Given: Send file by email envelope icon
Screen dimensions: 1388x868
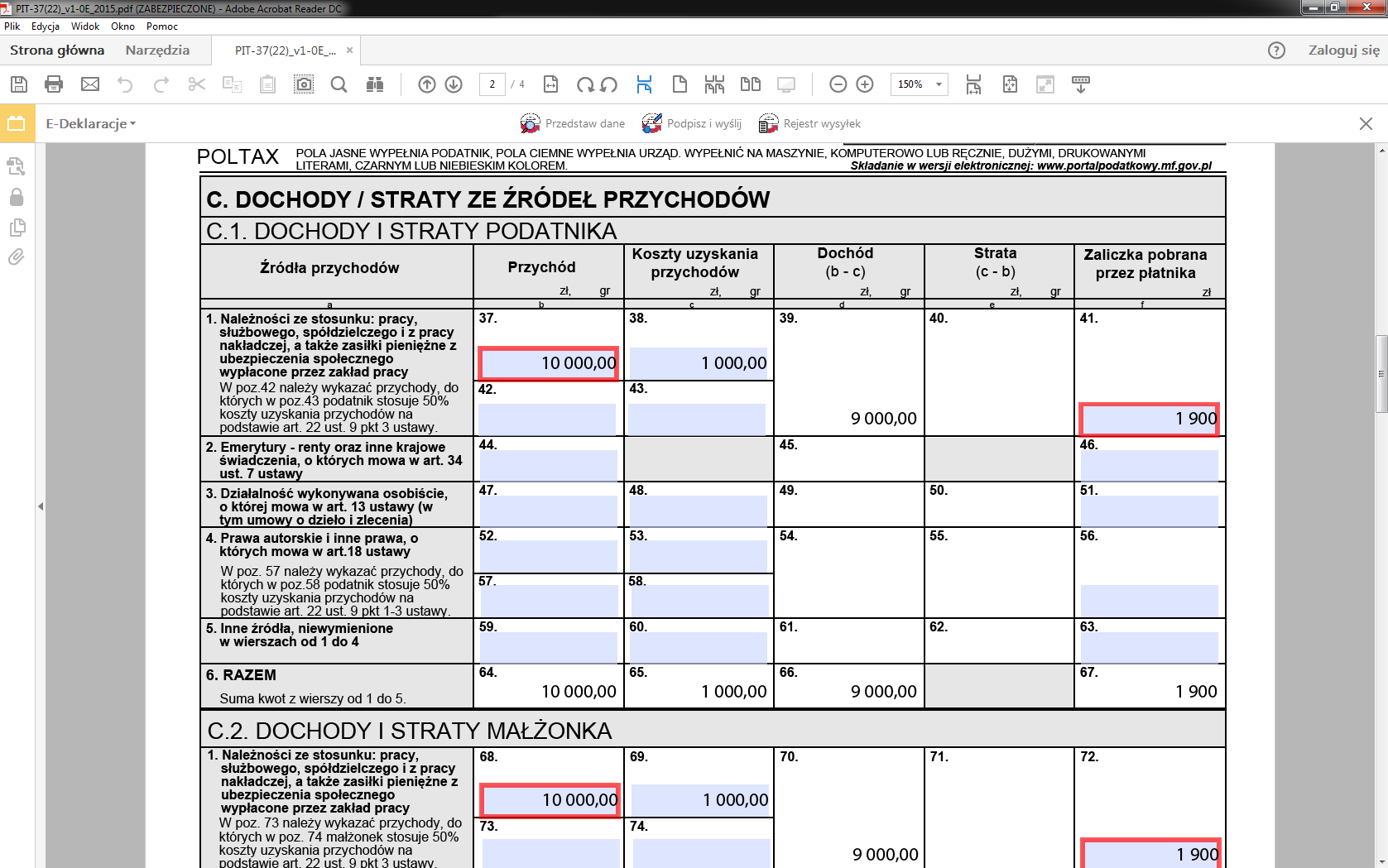Looking at the screenshot, I should [x=90, y=84].
